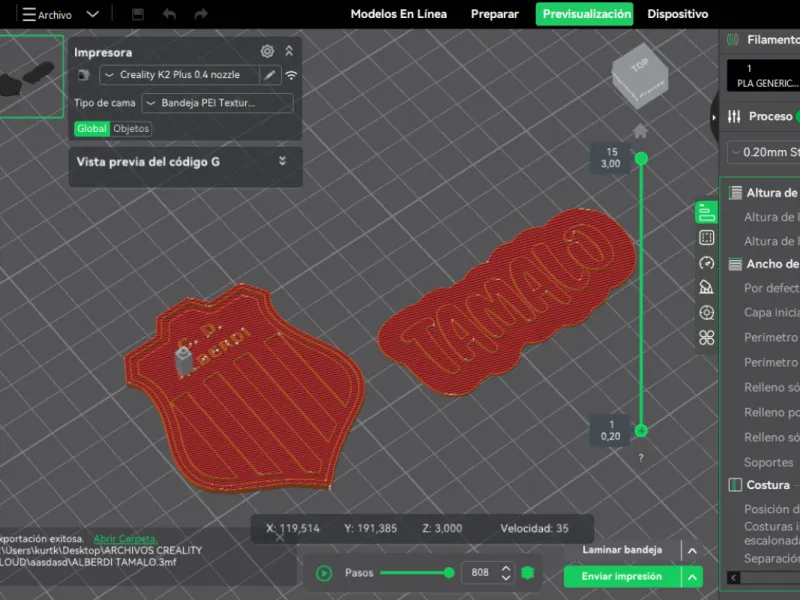Expand the right sidebar collapse arrow tab
Viewport: 800px width, 600px height.
click(x=714, y=117)
